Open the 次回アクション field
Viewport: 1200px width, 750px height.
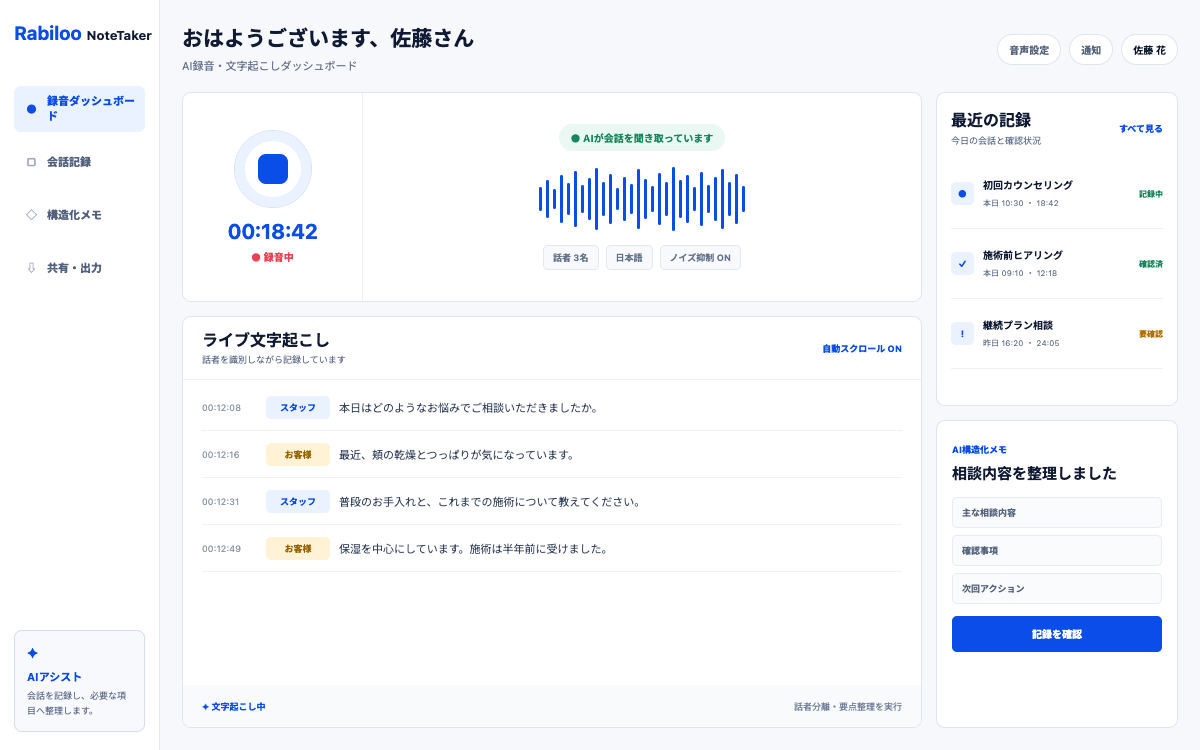pos(1057,588)
